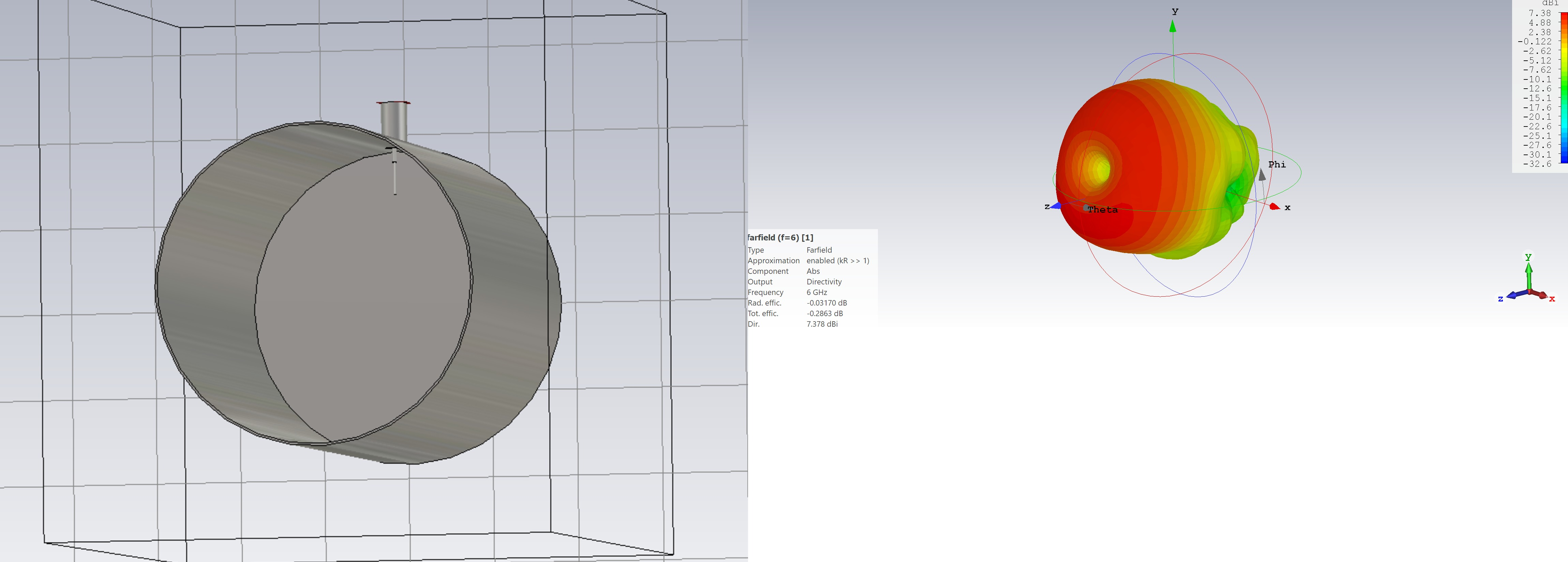1568x562 pixels.
Task: Open the Frequency 6 GHz entry
Action: [816, 292]
